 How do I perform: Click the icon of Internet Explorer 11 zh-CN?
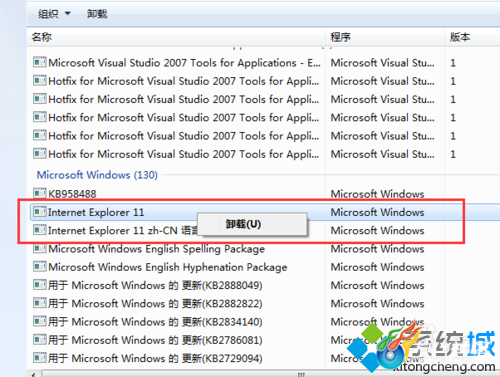pos(40,230)
